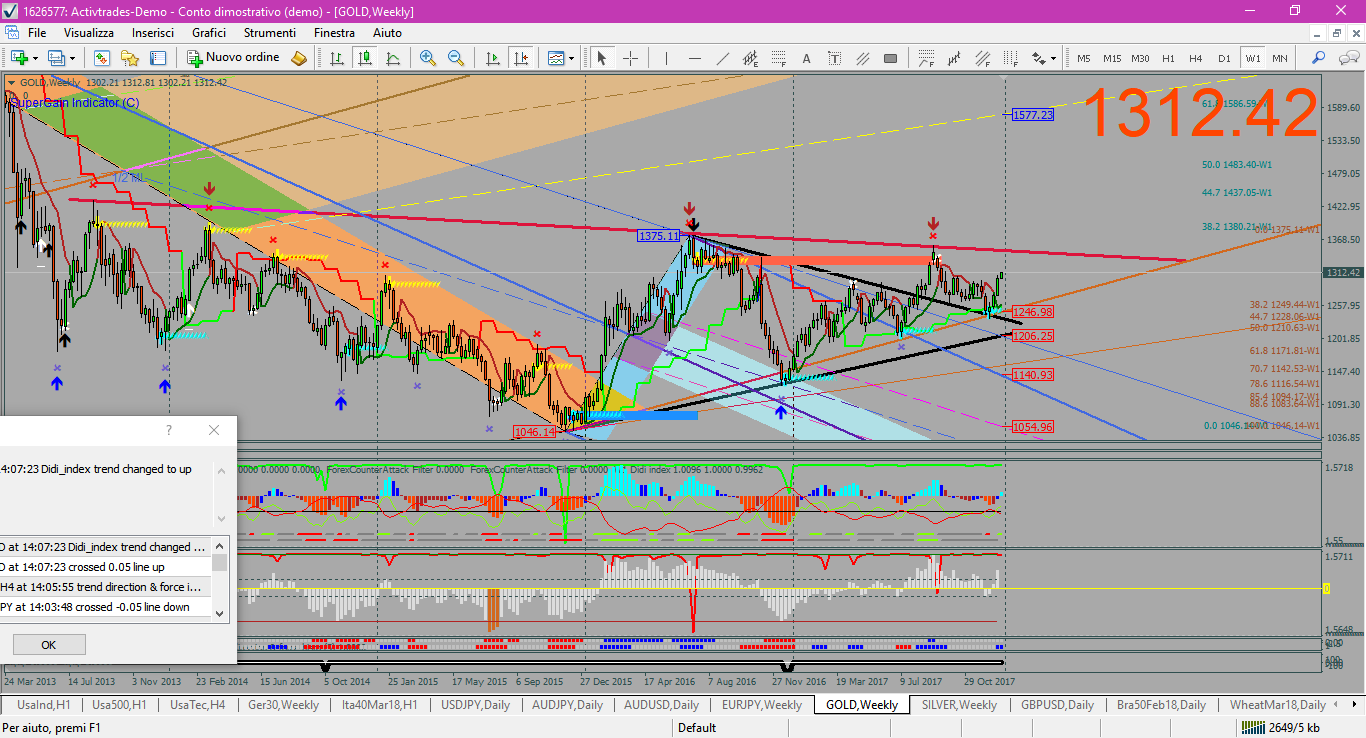Switch to the SILVER,Weekly chart tab

coord(959,705)
